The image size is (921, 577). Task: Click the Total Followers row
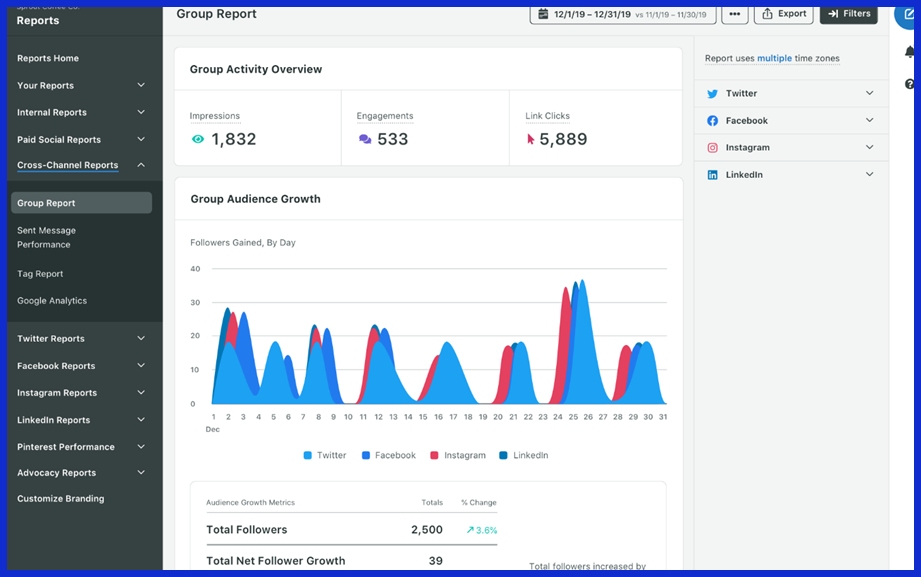[351, 529]
